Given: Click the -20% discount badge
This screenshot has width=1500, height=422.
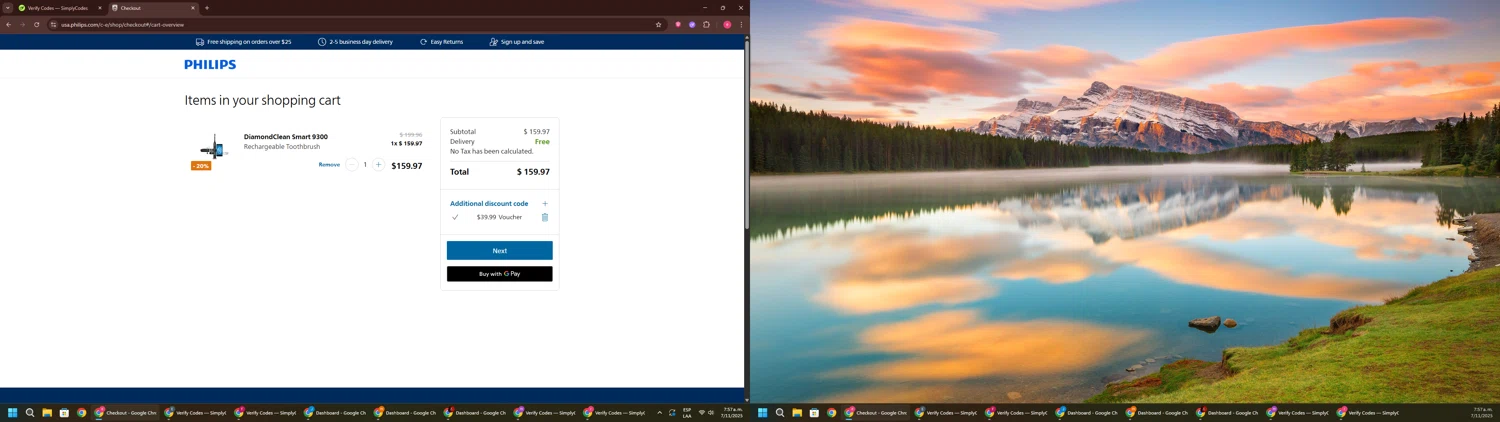Looking at the screenshot, I should click(201, 166).
